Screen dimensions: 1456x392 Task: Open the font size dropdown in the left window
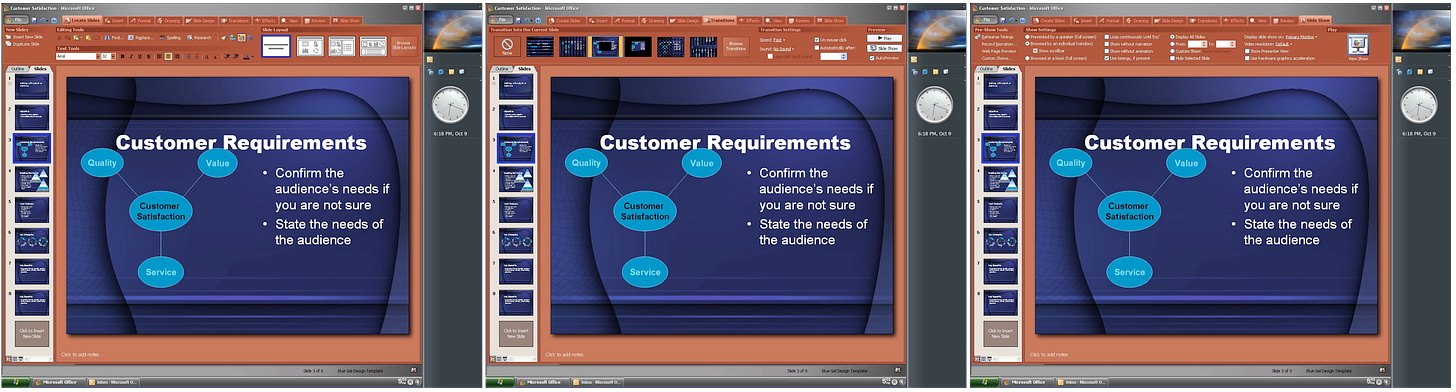[113, 56]
